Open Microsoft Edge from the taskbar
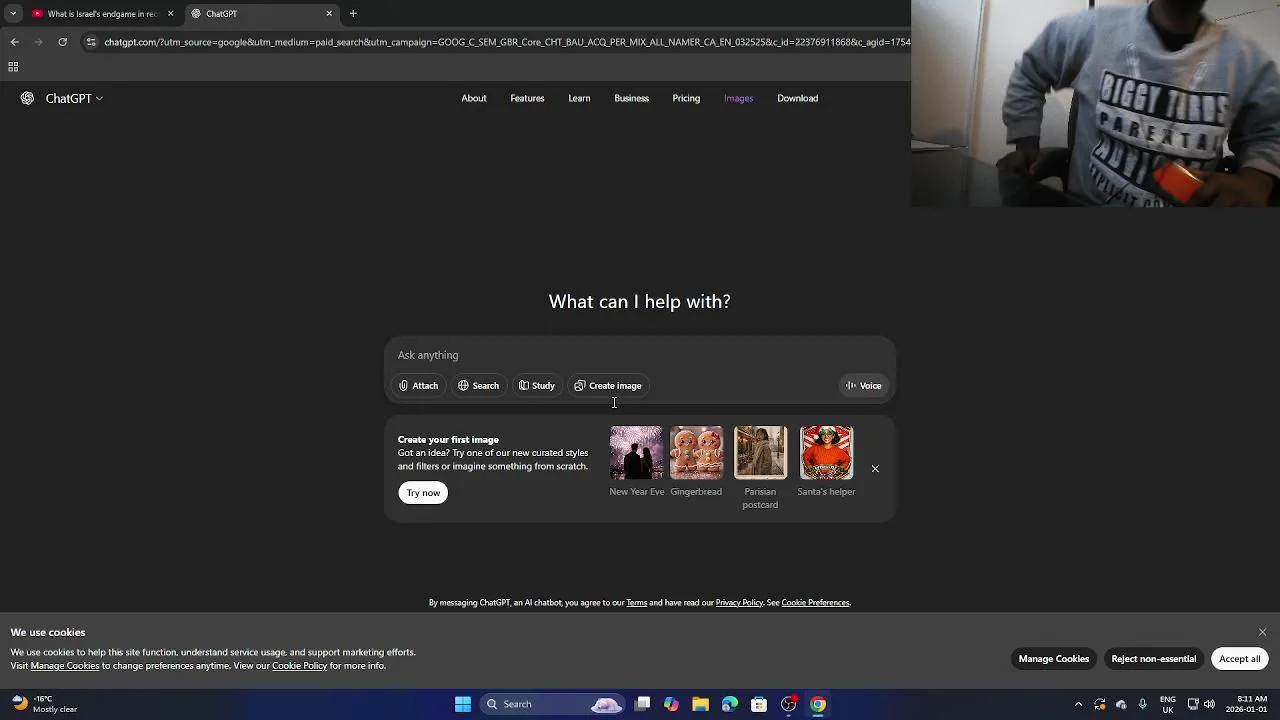Screen dimensions: 1280x720 (730, 704)
